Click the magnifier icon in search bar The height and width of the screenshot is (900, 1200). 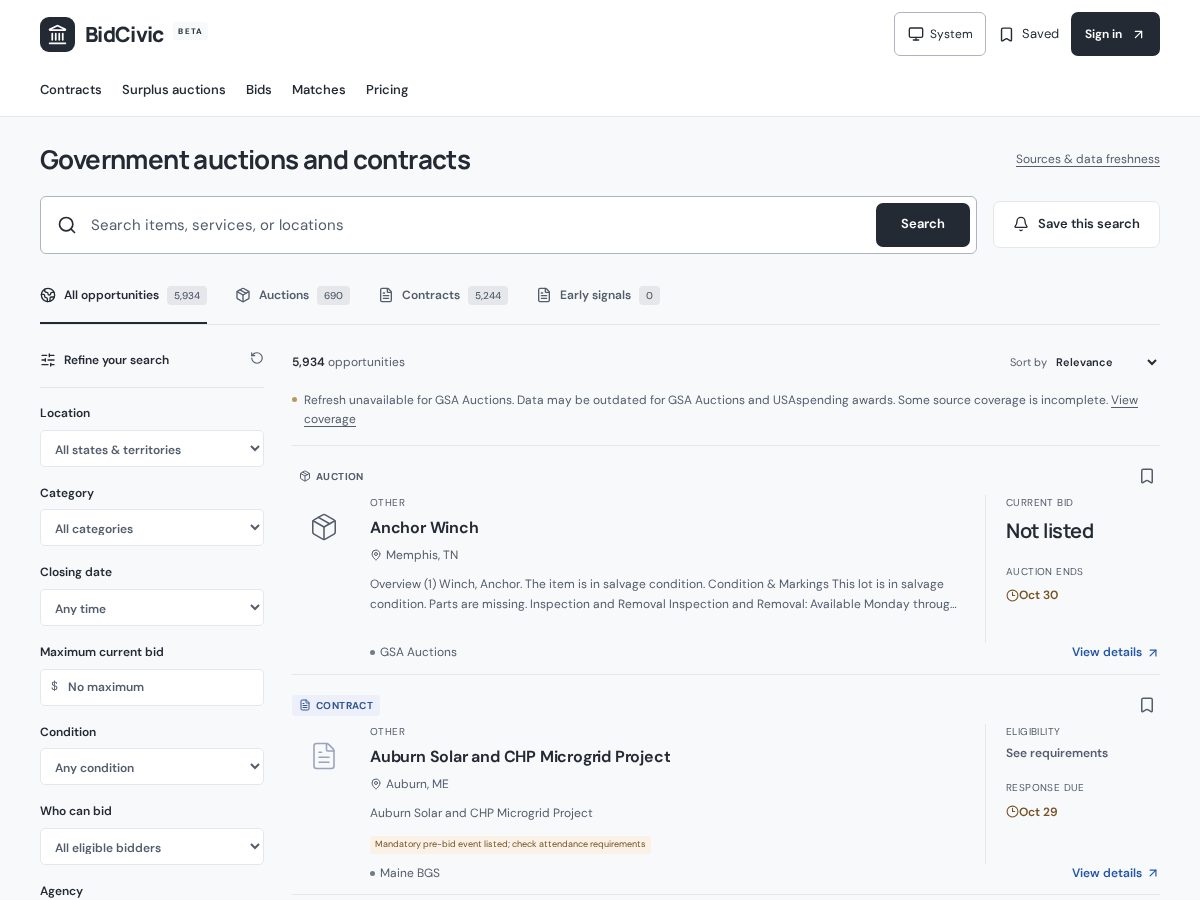67,225
